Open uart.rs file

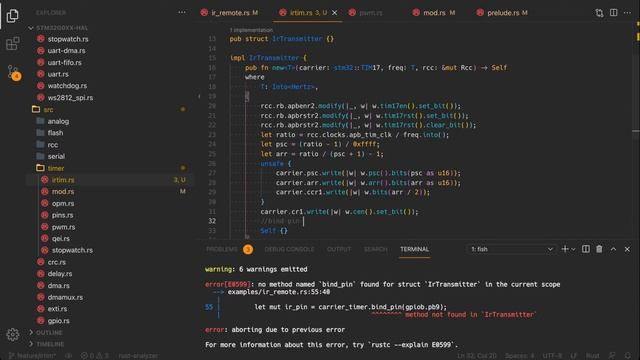(x=58, y=74)
